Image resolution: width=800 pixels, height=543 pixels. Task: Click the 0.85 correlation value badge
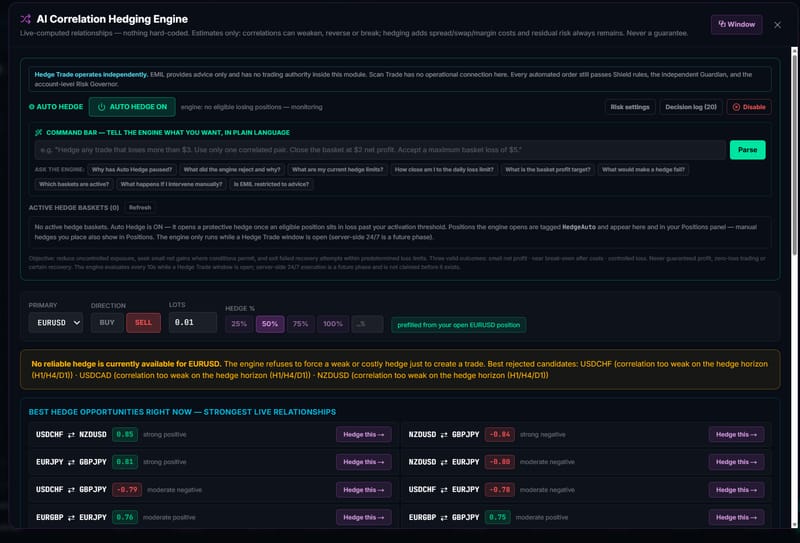(x=124, y=435)
